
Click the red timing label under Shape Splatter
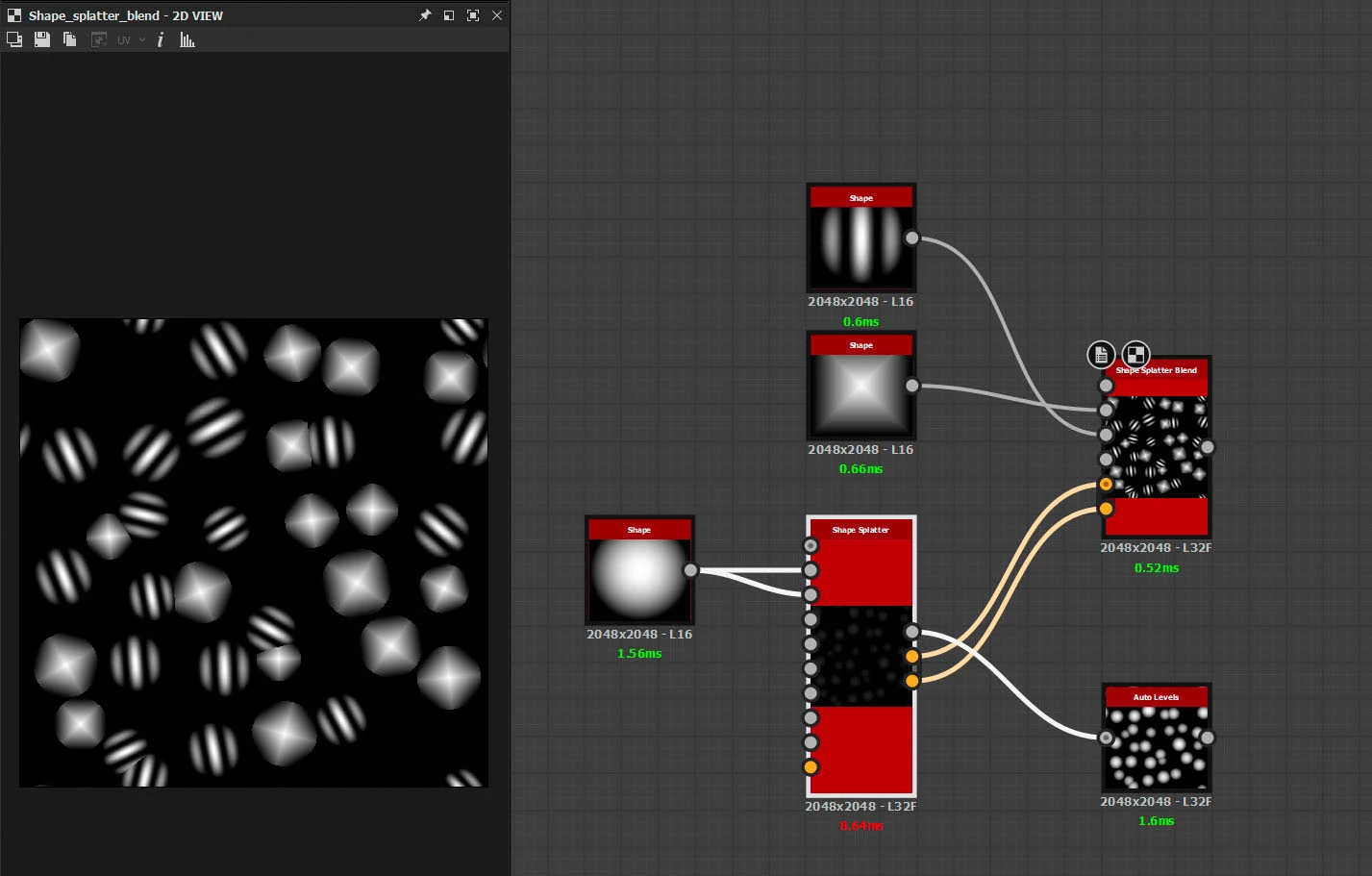(861, 826)
